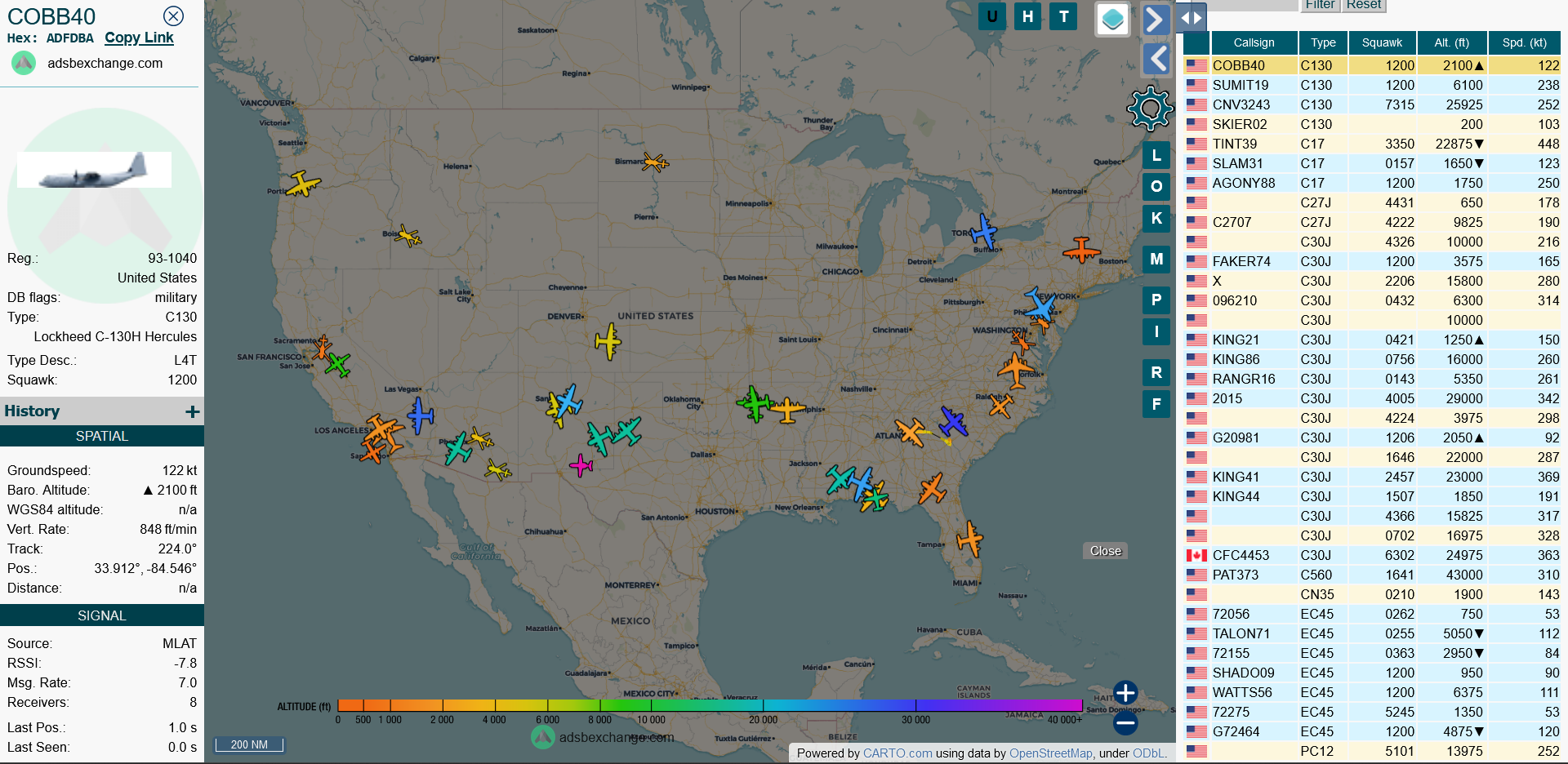Toggle the I map option button
The height and width of the screenshot is (764, 1568).
(1156, 331)
